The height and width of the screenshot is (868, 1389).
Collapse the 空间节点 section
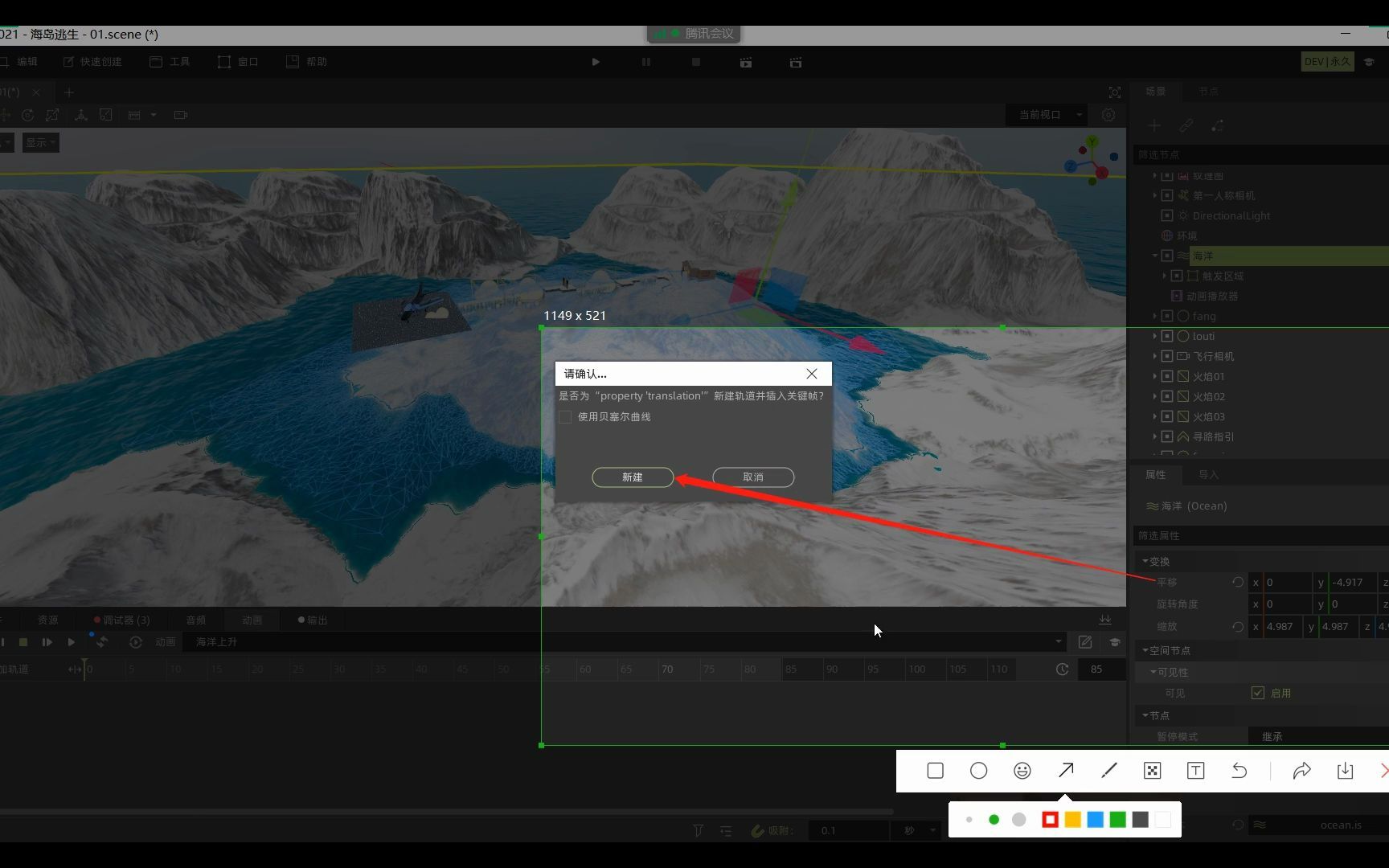[1145, 650]
